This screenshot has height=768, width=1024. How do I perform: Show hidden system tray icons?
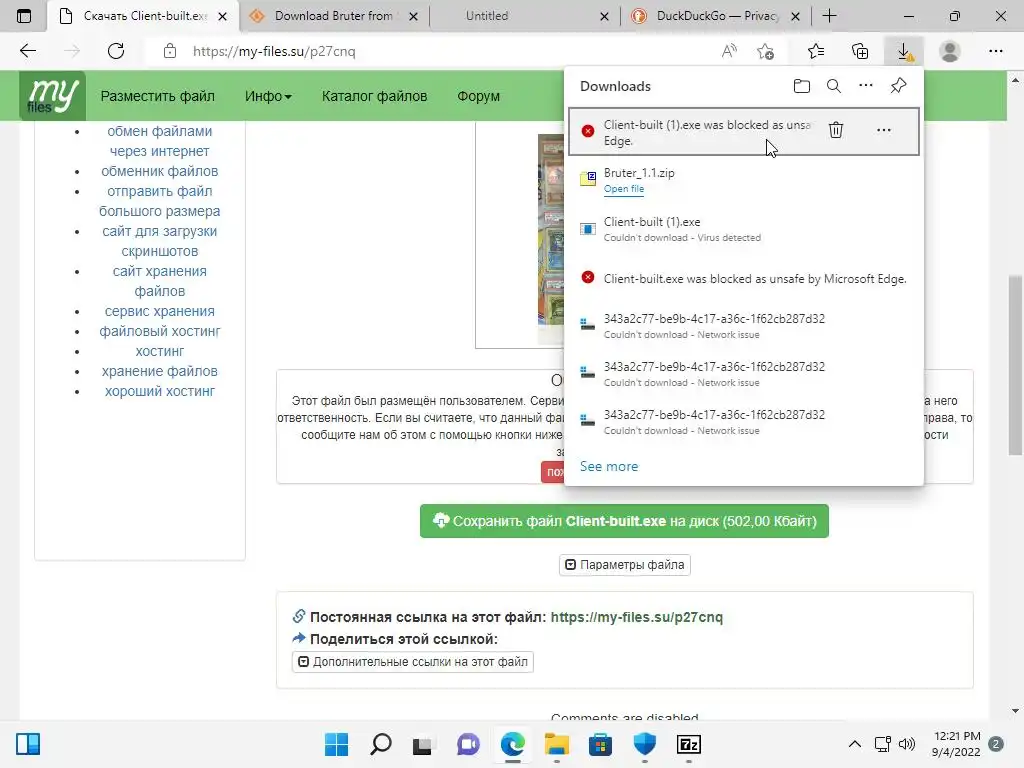(x=854, y=744)
